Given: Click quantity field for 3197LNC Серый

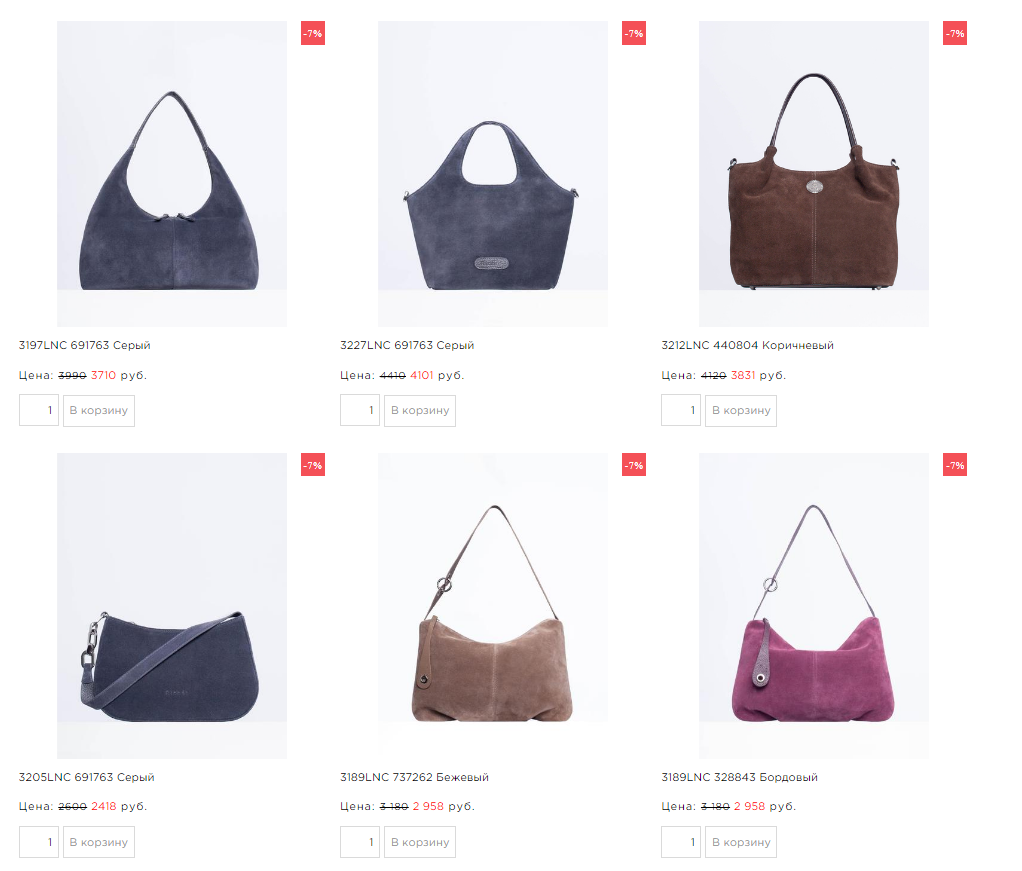Looking at the screenshot, I should click(39, 411).
